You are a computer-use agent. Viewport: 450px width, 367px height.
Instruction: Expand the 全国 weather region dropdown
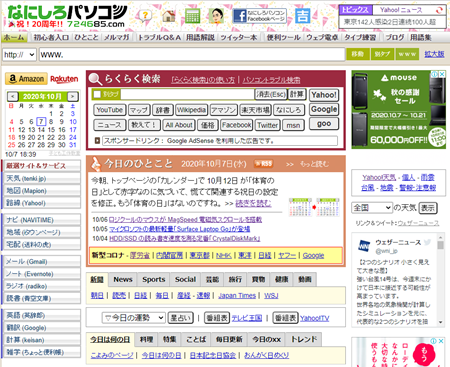[372, 208]
